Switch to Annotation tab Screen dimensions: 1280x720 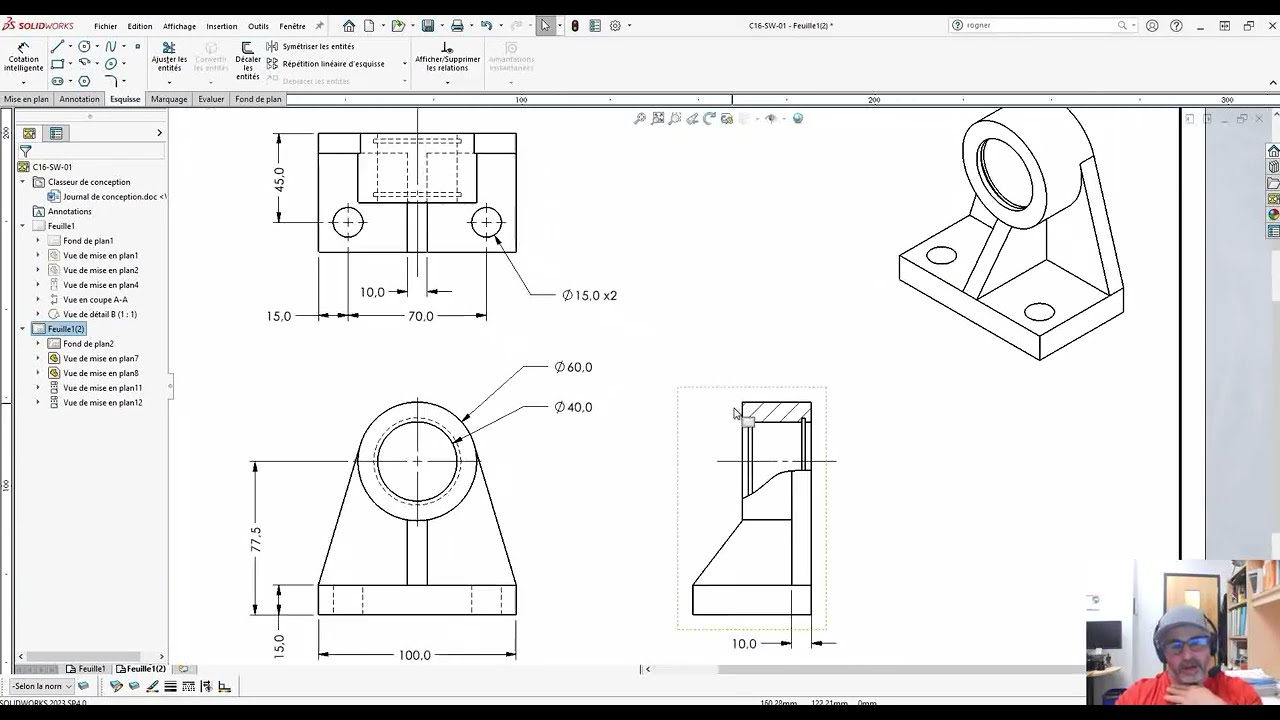point(79,99)
